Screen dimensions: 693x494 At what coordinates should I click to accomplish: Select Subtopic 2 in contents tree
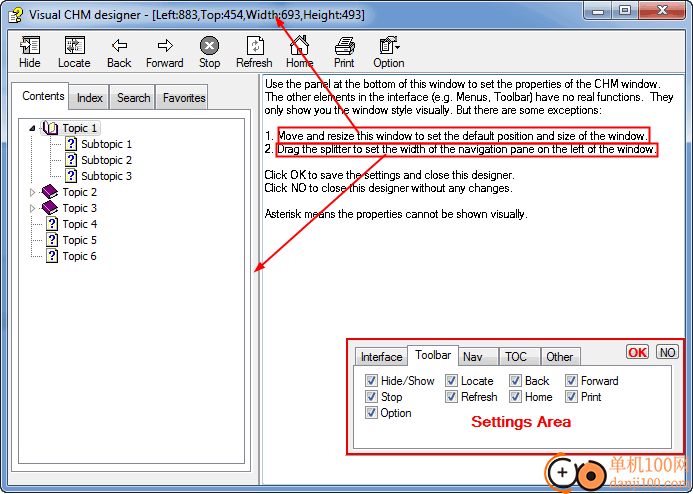pos(107,160)
